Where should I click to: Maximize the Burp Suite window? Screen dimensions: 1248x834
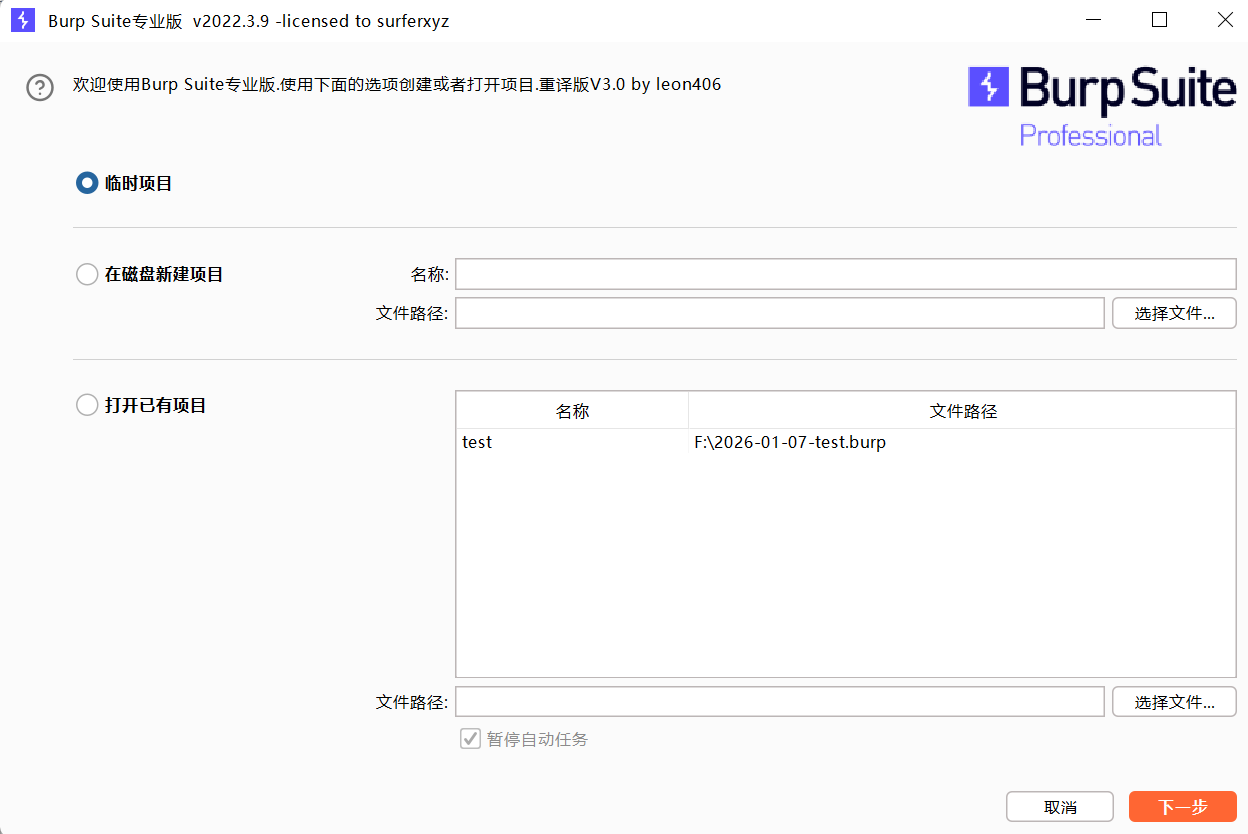(1160, 20)
